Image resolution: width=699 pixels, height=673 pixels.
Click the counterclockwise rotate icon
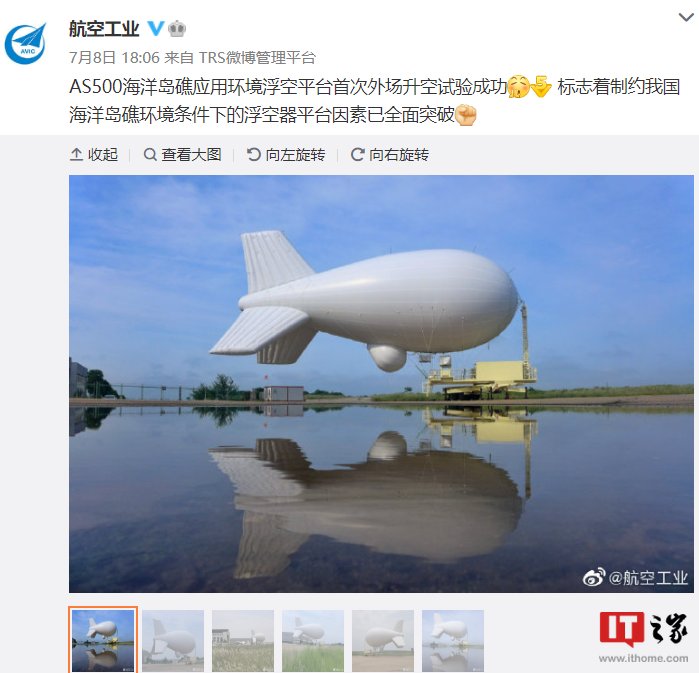click(254, 155)
